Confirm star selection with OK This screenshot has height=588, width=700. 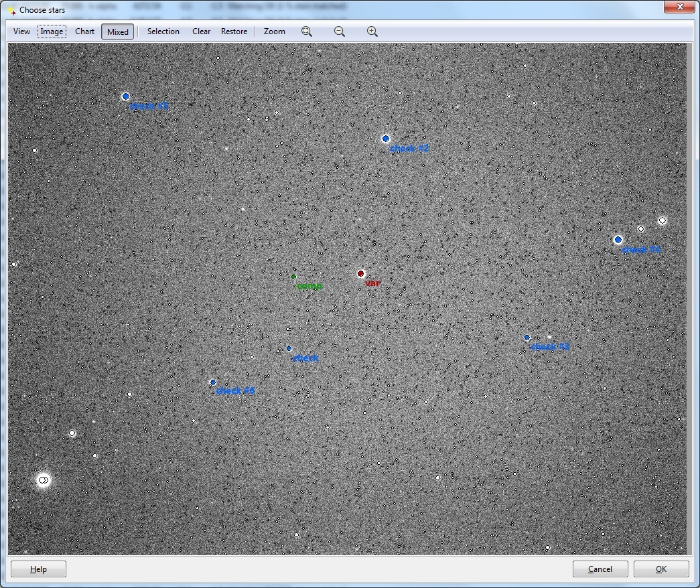tap(661, 569)
